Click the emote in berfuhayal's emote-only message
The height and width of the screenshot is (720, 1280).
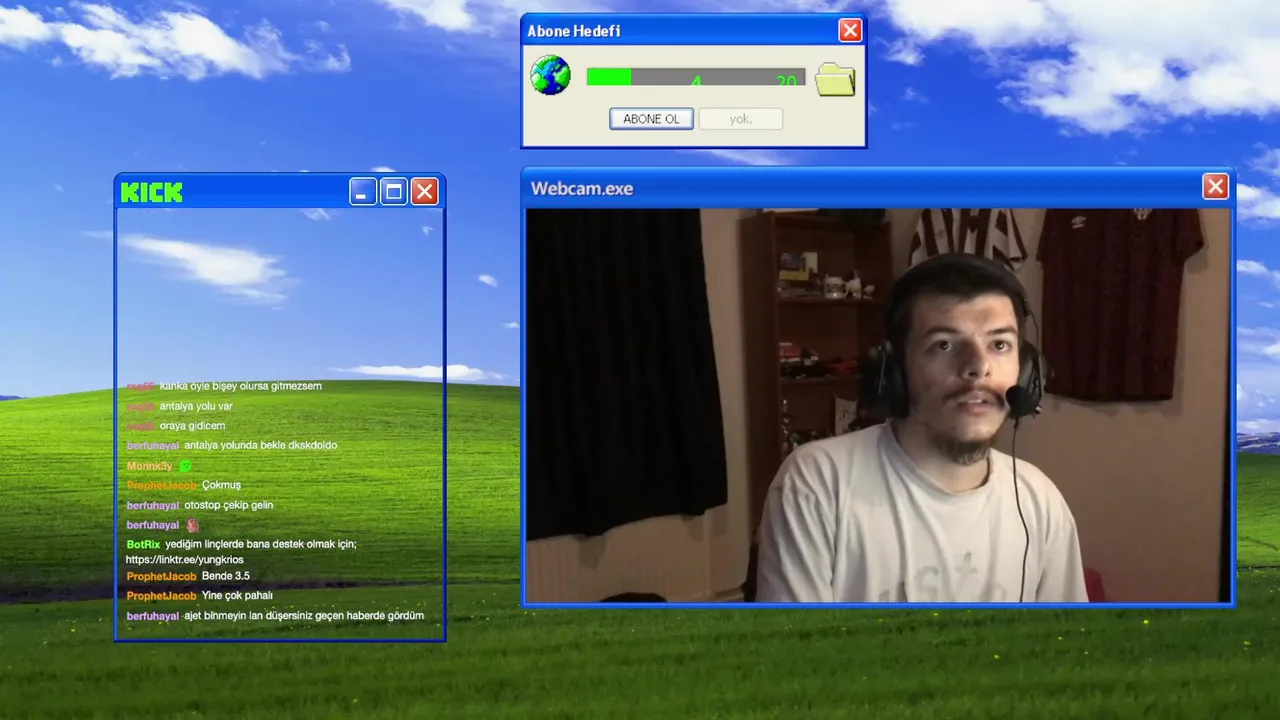point(193,525)
